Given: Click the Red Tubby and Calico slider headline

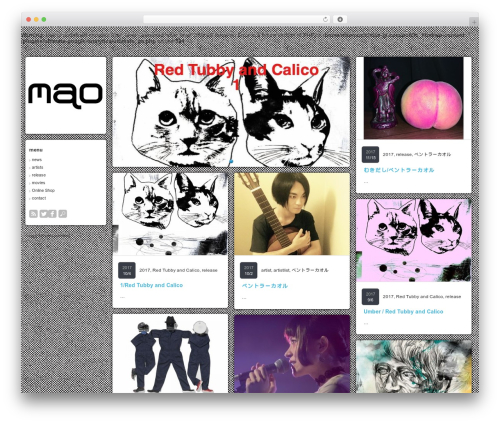Looking at the screenshot, I should [x=236, y=76].
